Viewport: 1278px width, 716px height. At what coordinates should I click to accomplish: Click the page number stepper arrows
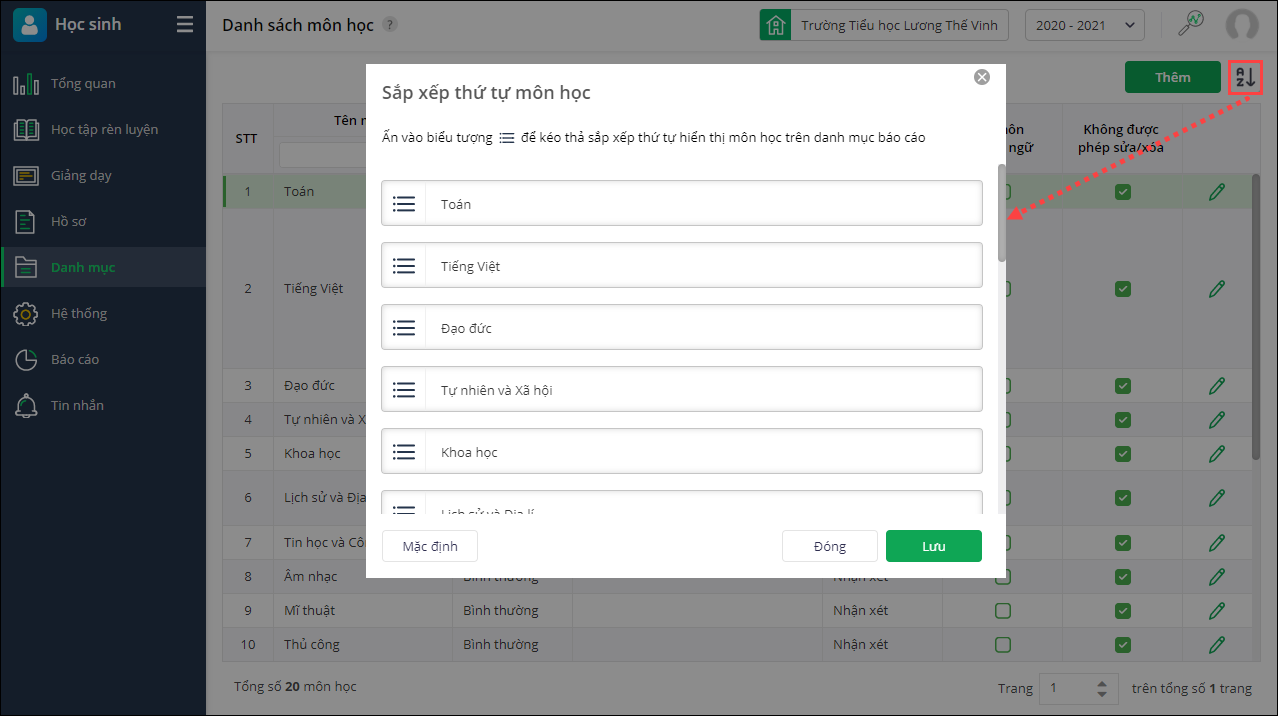(x=1102, y=688)
